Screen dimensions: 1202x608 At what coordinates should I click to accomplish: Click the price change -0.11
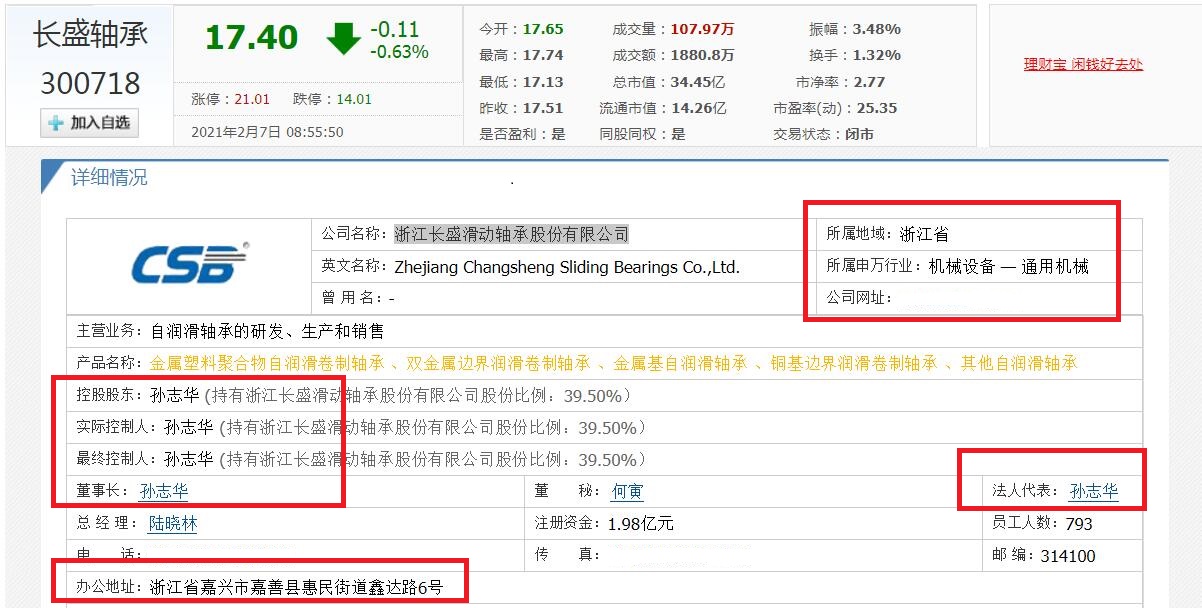click(395, 29)
